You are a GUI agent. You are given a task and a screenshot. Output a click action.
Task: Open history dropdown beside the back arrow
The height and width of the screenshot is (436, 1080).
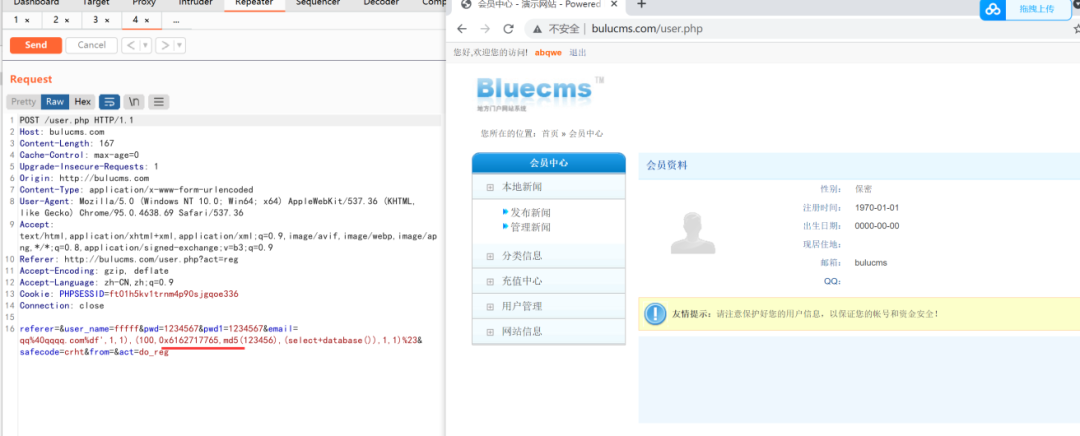point(145,45)
